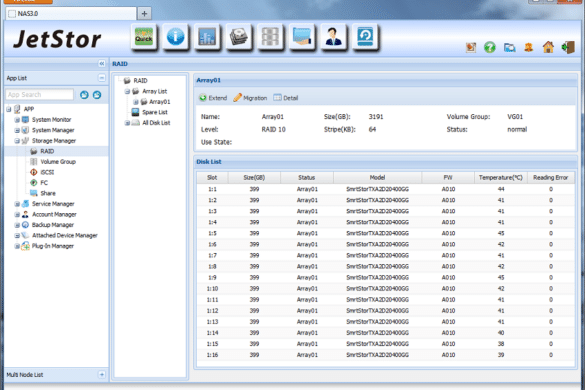This screenshot has width=585, height=390.
Task: Expand the System Monitor tree node
Action: pos(17,120)
